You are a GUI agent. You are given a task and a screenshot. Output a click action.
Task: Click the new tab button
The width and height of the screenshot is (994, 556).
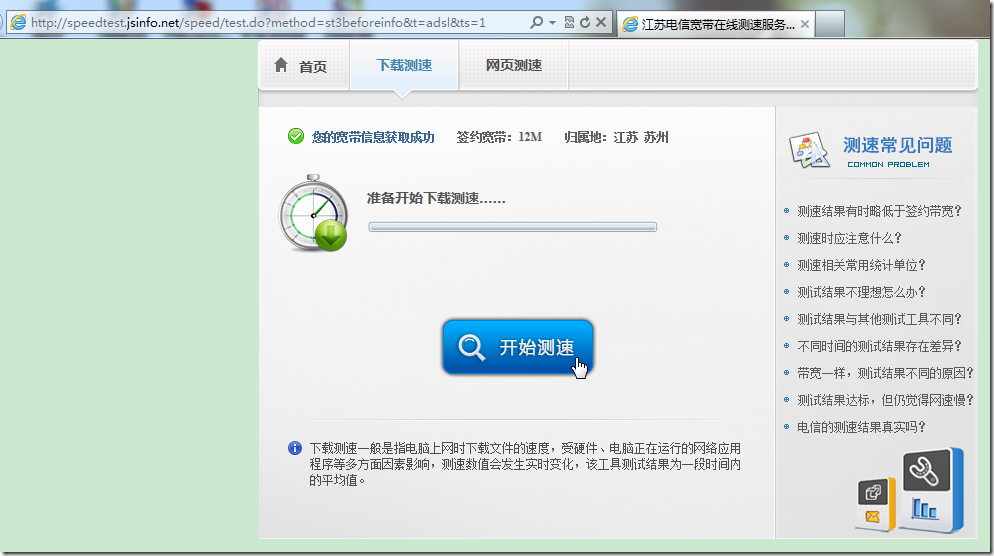tap(830, 24)
